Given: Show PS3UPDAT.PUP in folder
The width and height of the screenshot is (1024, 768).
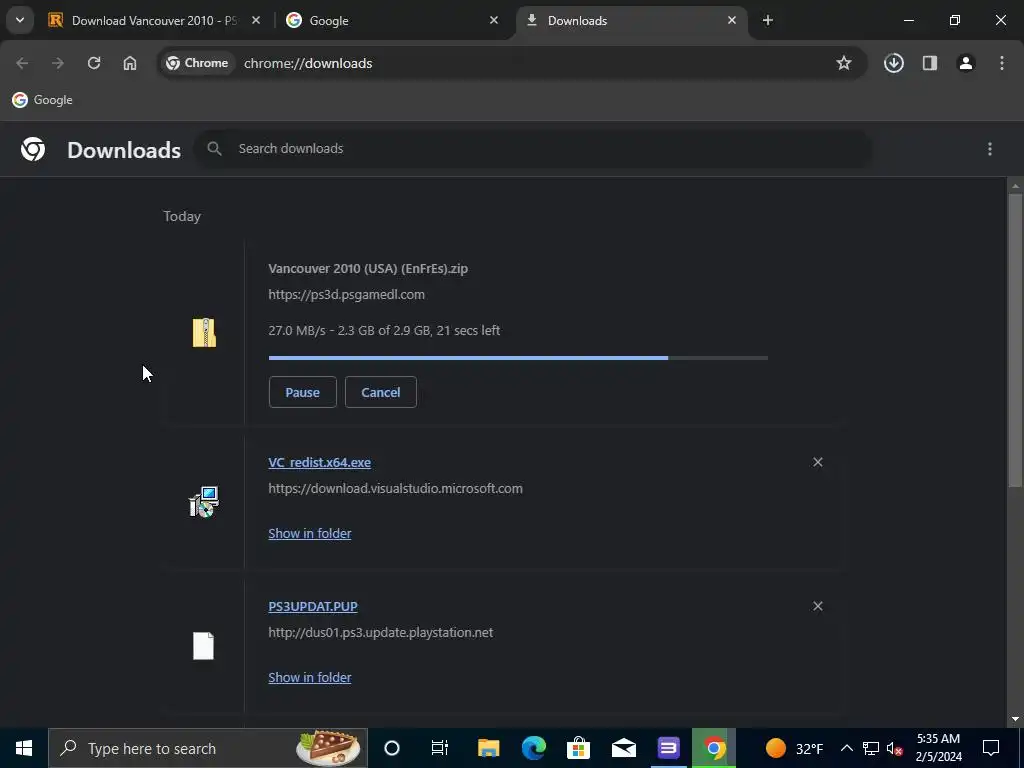Looking at the screenshot, I should (310, 678).
